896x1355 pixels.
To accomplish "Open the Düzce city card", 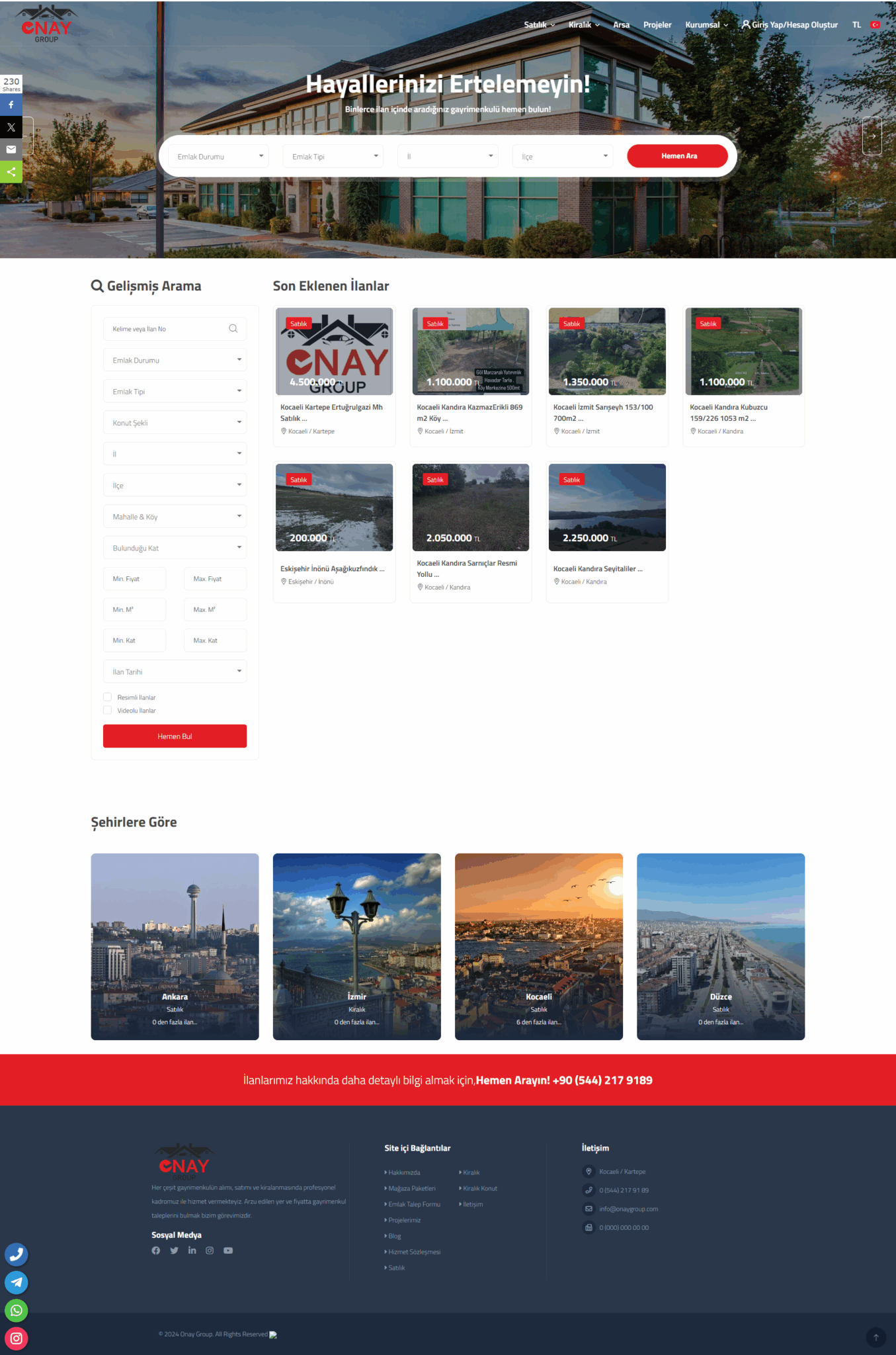I will click(721, 947).
